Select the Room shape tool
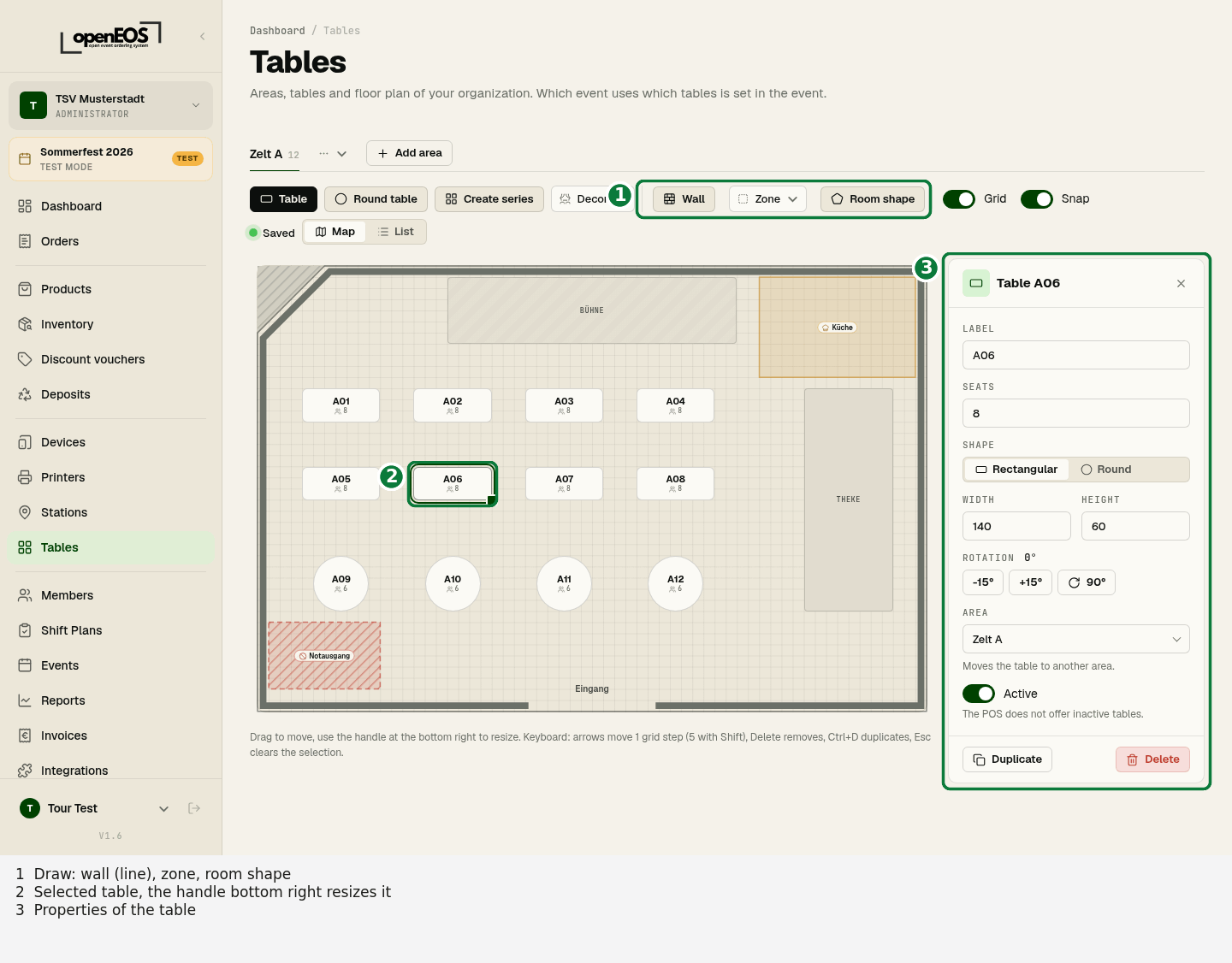The width and height of the screenshot is (1232, 963). click(873, 199)
